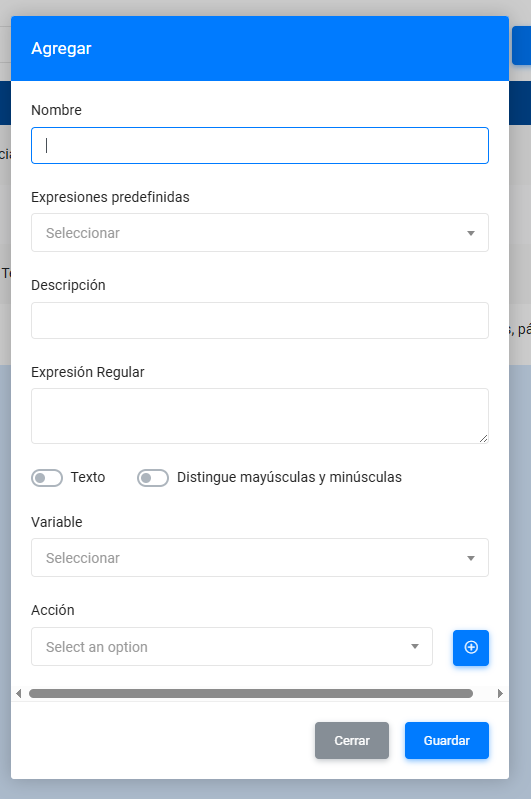
Task: Toggle the Texto switch
Action: tap(47, 478)
